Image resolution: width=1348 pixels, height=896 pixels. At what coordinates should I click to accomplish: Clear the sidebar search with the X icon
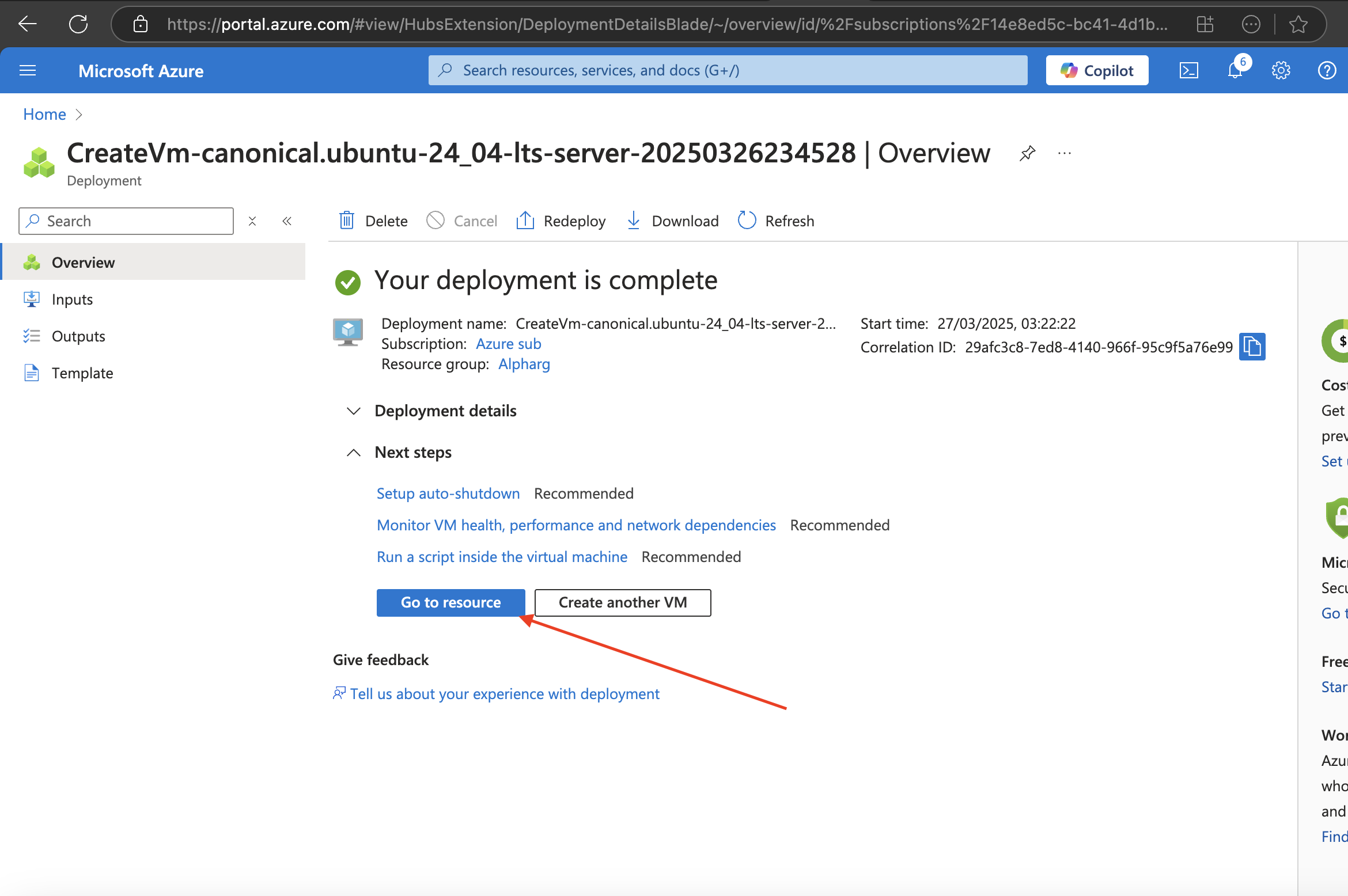pos(252,221)
